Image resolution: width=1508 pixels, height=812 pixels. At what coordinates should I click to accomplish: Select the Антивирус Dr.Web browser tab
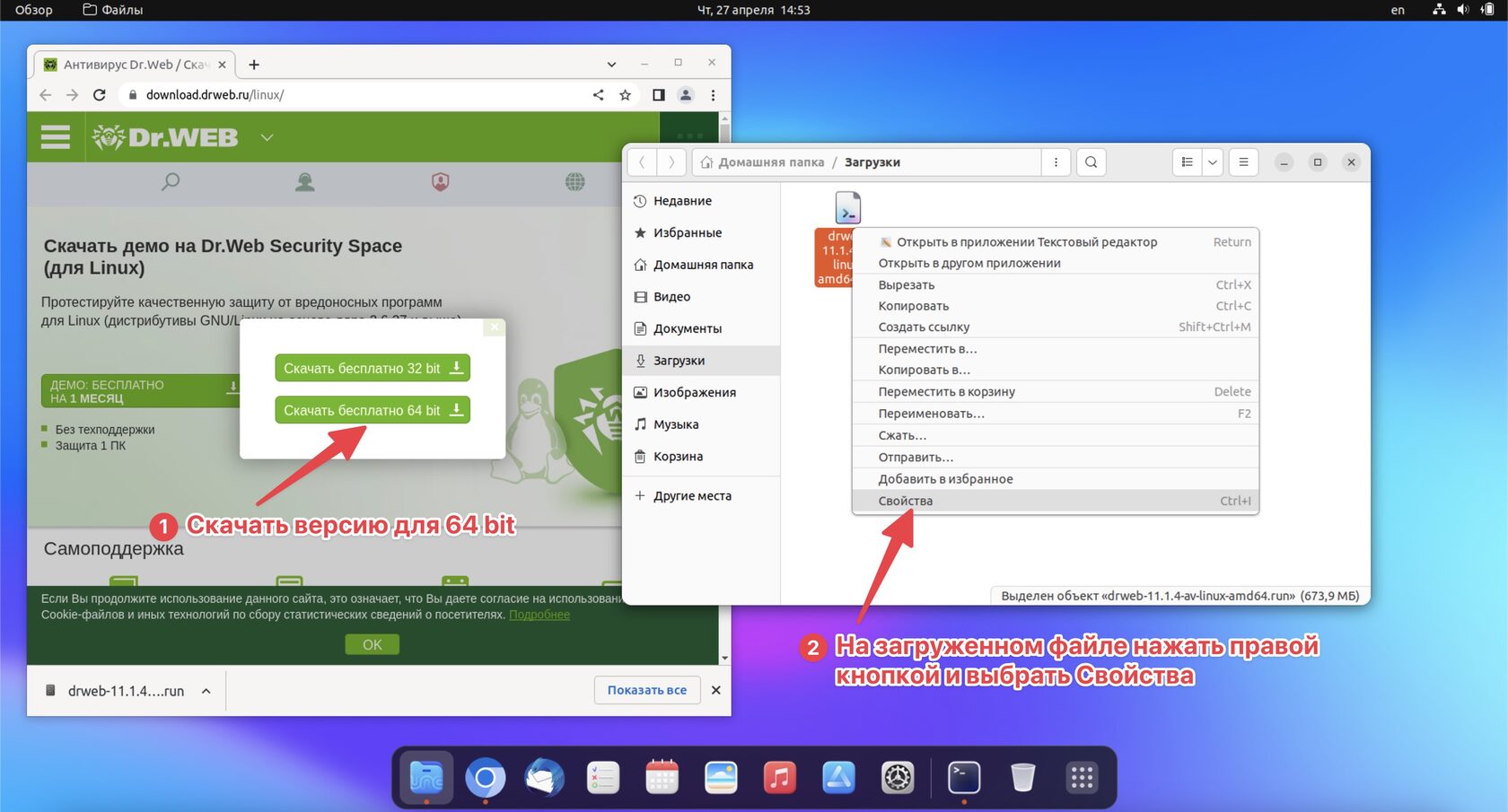point(135,65)
